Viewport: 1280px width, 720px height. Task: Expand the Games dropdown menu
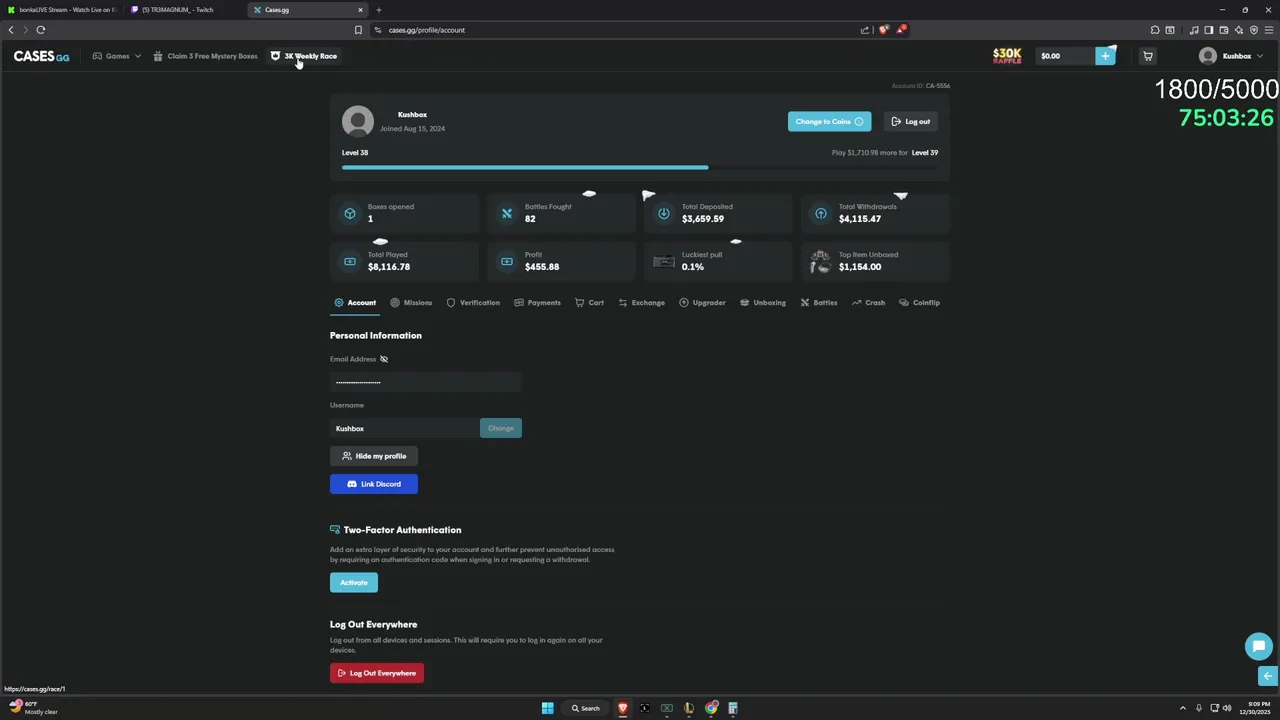click(117, 56)
